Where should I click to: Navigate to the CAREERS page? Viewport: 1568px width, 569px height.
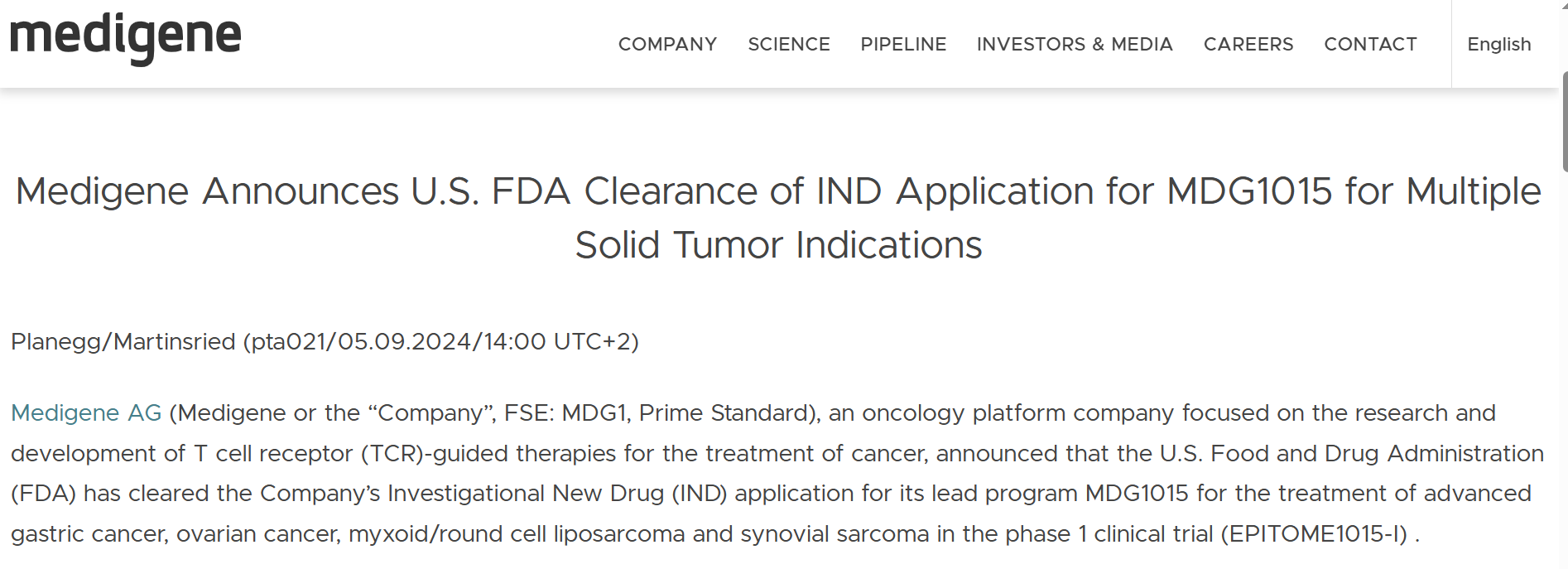point(1248,45)
